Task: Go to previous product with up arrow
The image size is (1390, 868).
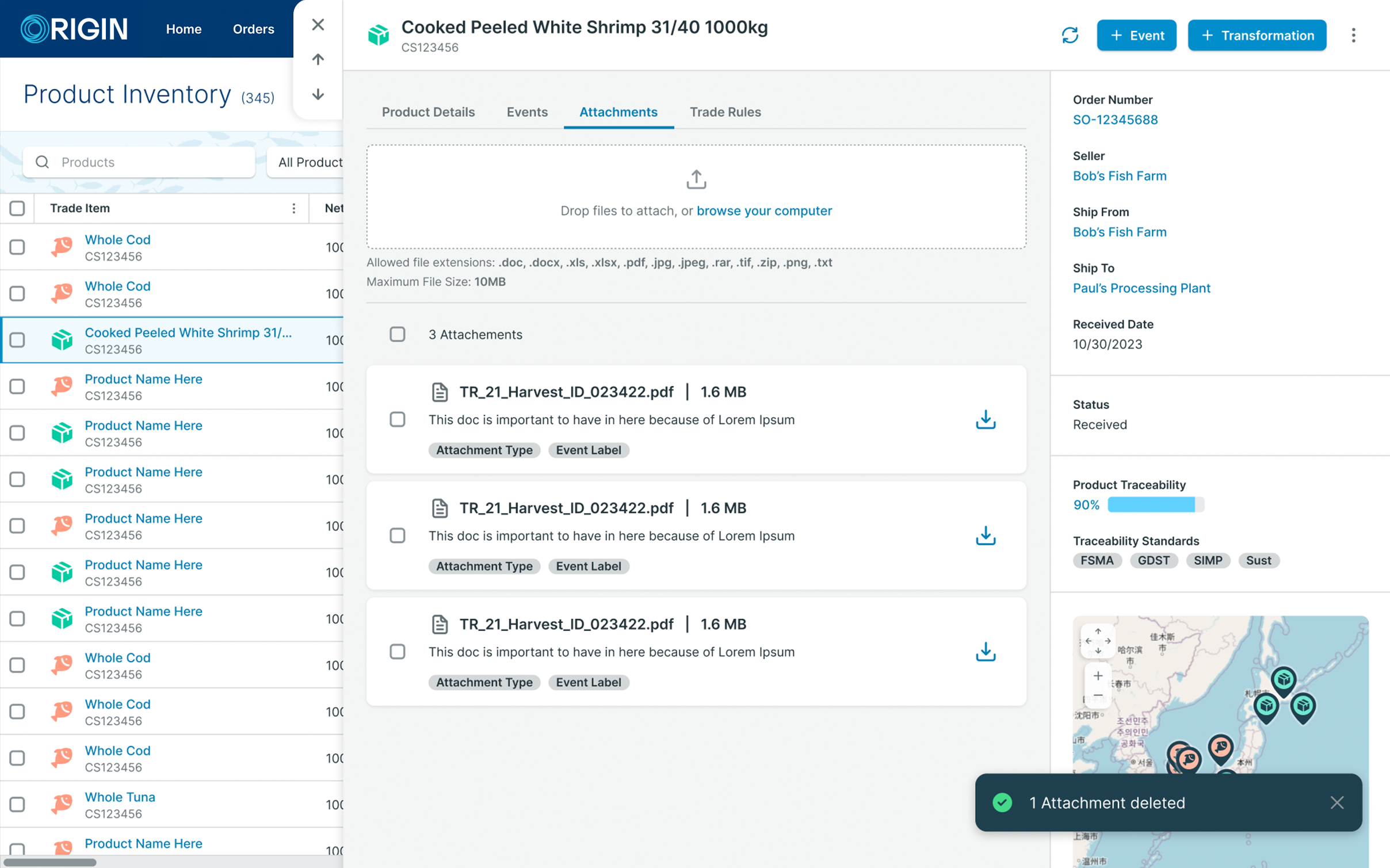Action: [x=318, y=59]
